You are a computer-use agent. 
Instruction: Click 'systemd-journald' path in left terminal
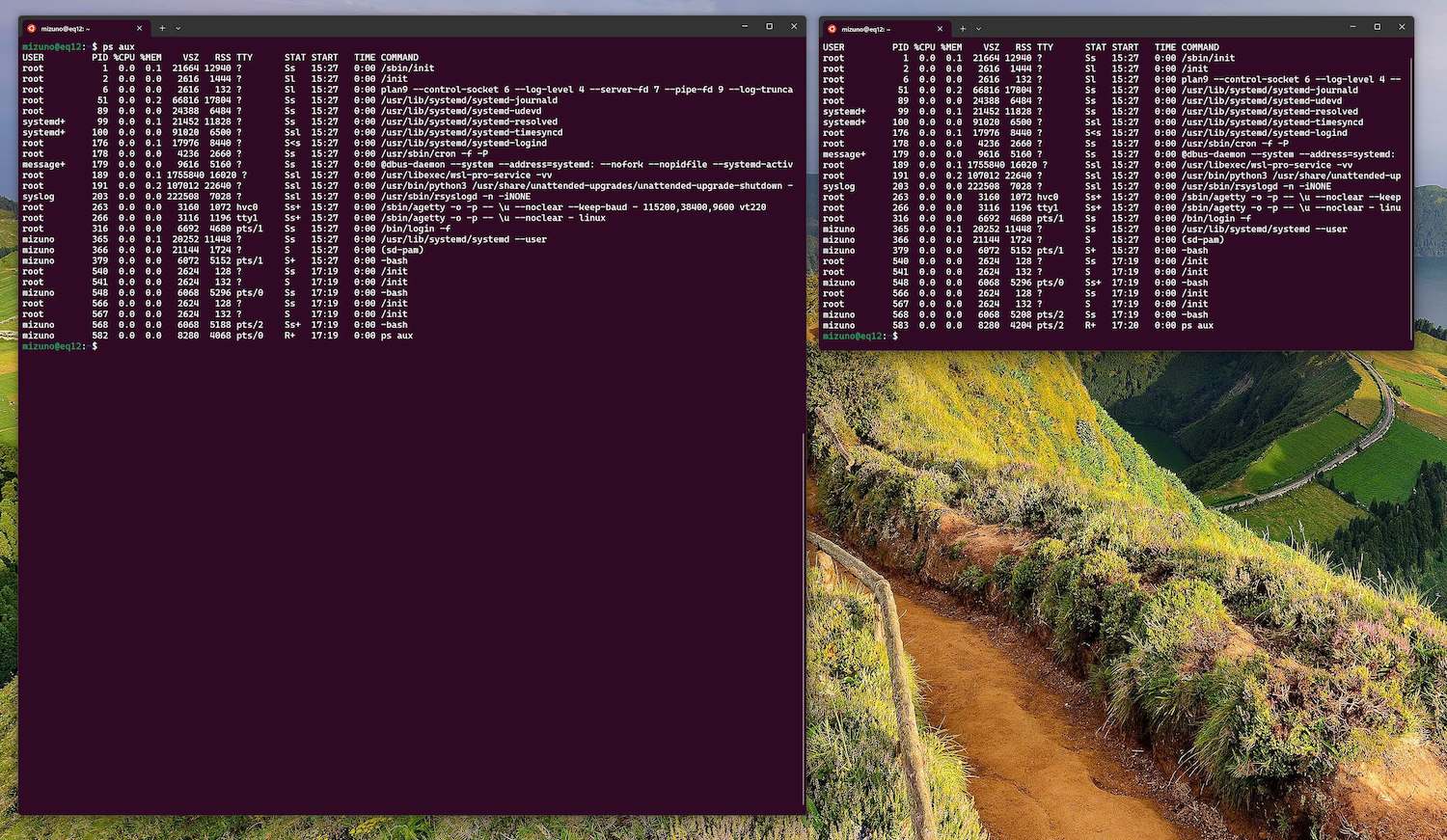[x=469, y=100]
